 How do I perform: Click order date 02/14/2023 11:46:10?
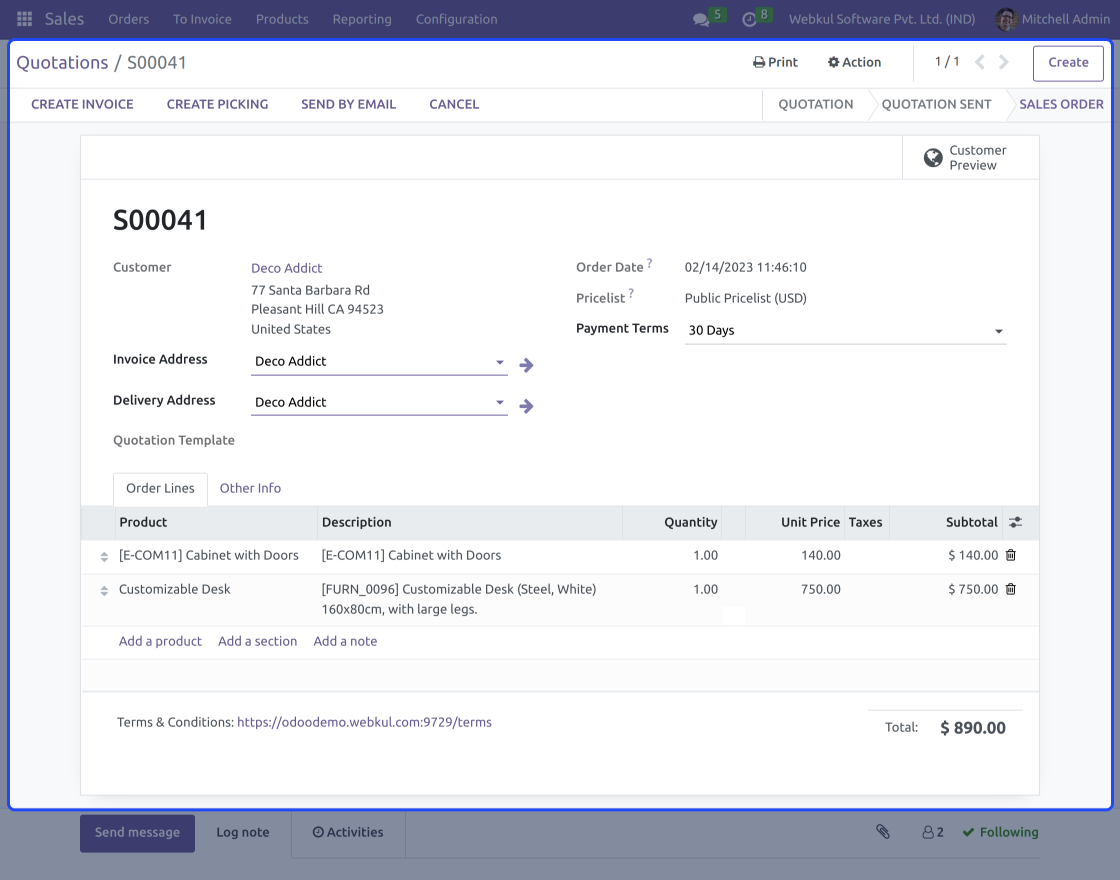(x=746, y=268)
